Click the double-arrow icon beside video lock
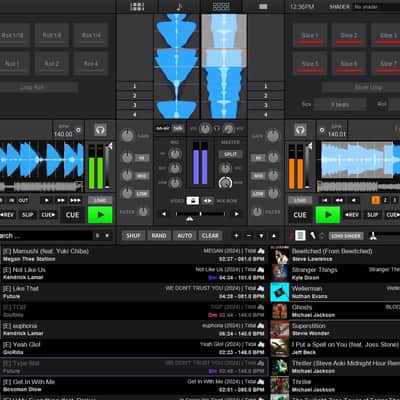The height and width of the screenshot is (400, 400). click(207, 201)
